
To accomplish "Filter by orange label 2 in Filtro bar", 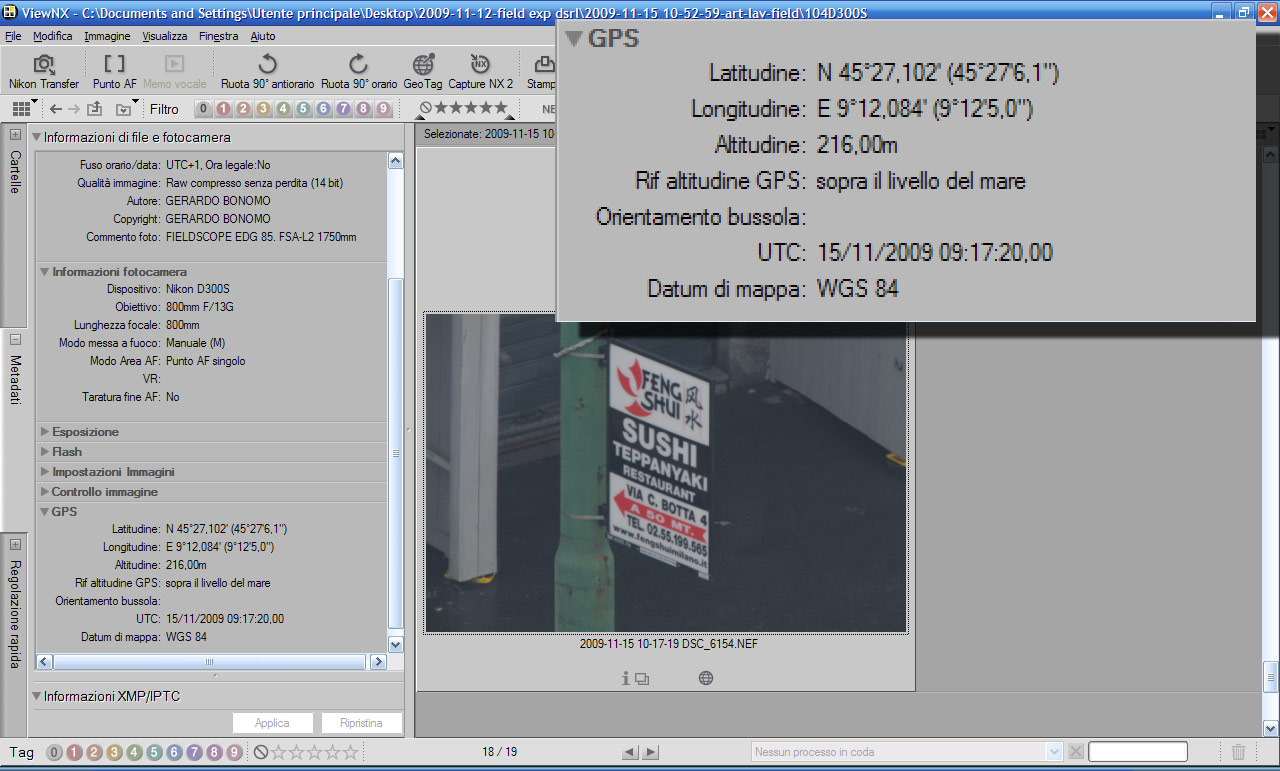I will coord(243,109).
